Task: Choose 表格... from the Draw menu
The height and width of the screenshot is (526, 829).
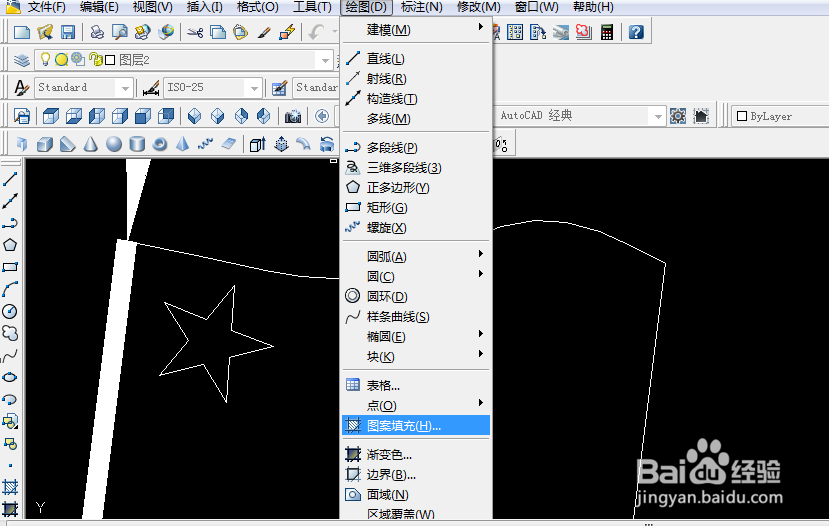Action: 416,385
